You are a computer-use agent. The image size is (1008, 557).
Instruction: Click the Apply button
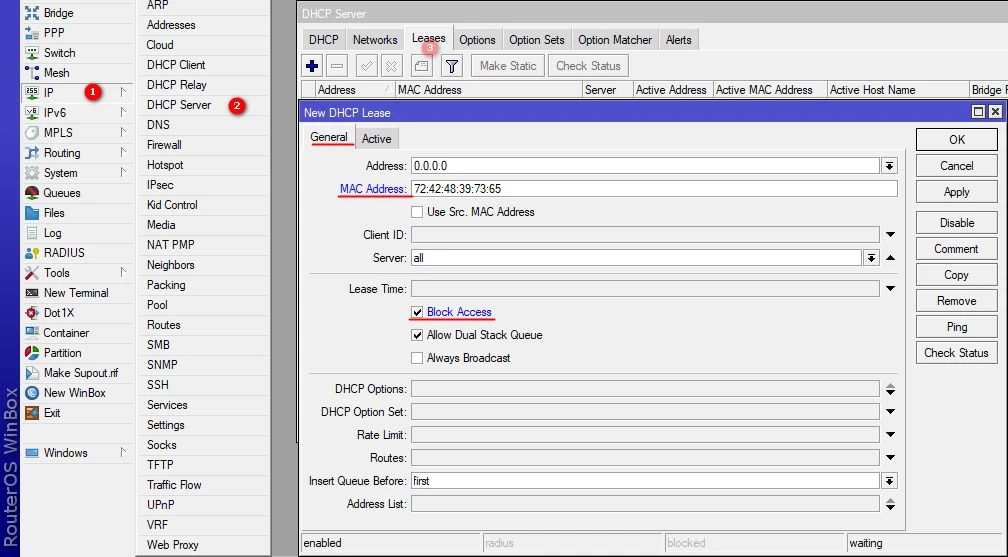[957, 192]
